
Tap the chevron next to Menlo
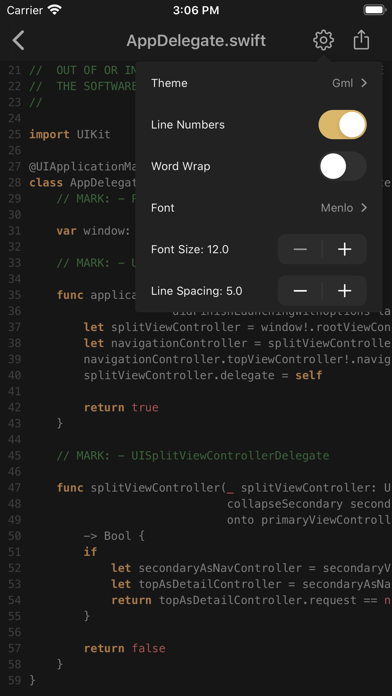364,208
